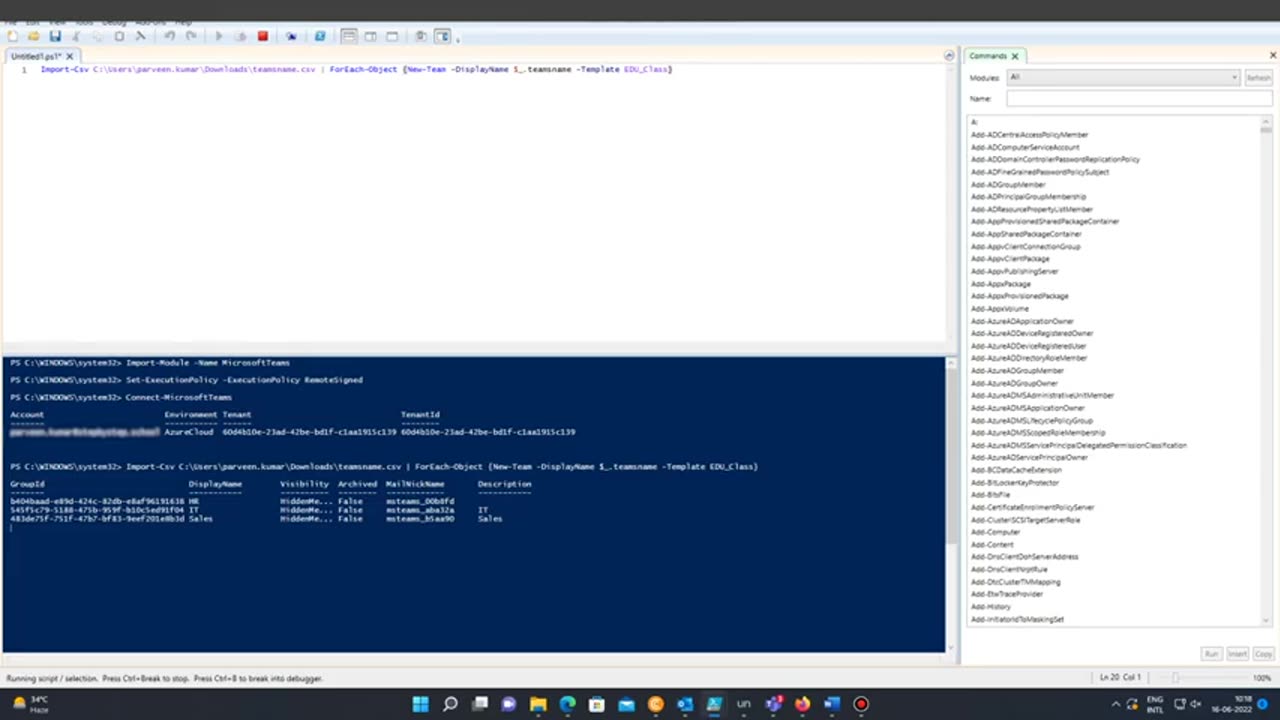
Task: Select Add-AzureADGroupOwner command
Action: click(x=1014, y=383)
